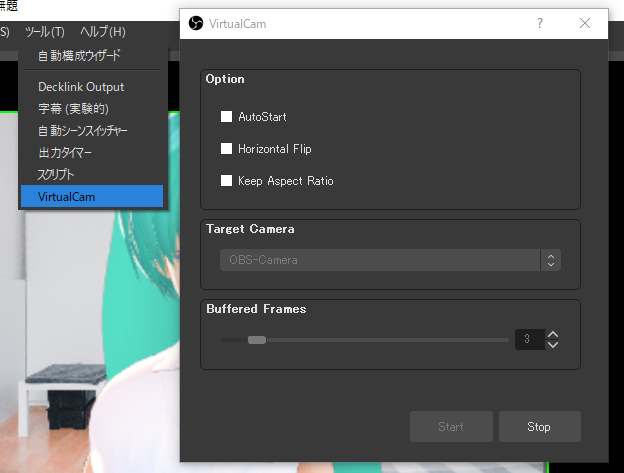Toggle the Horizontal Flip checkbox
This screenshot has width=624, height=473.
pos(226,149)
